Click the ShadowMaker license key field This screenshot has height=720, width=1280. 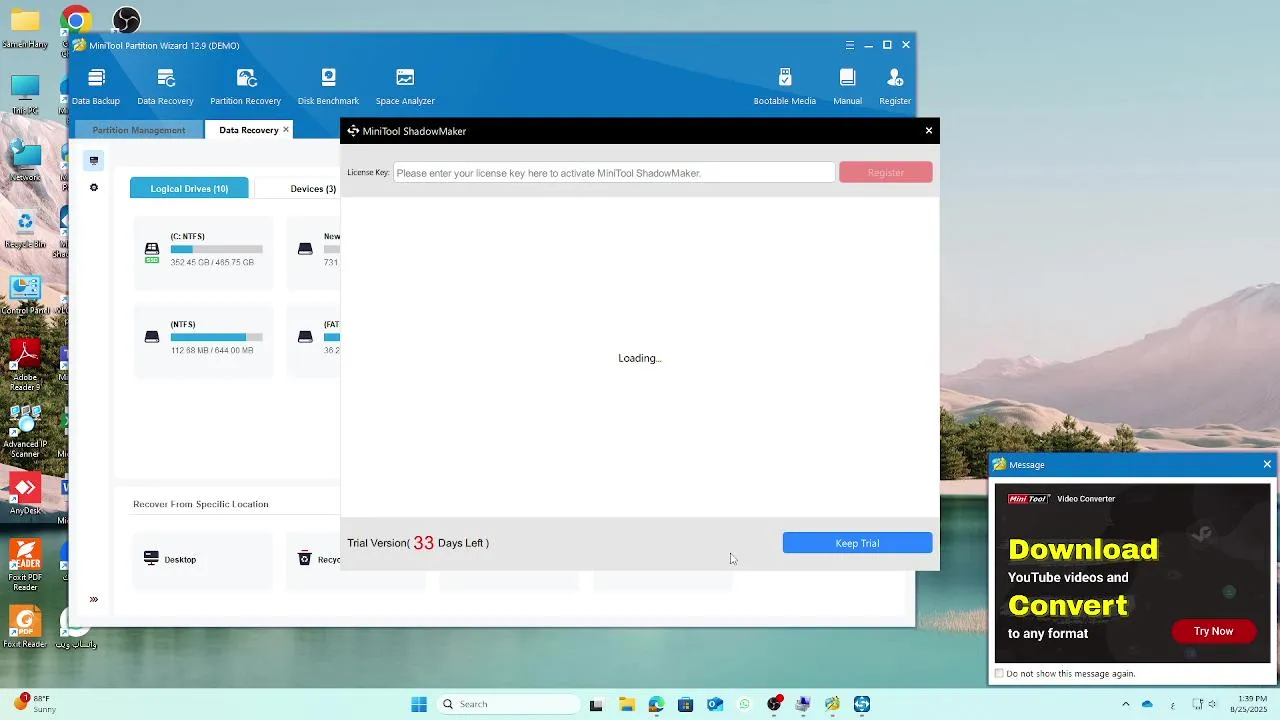(x=614, y=173)
